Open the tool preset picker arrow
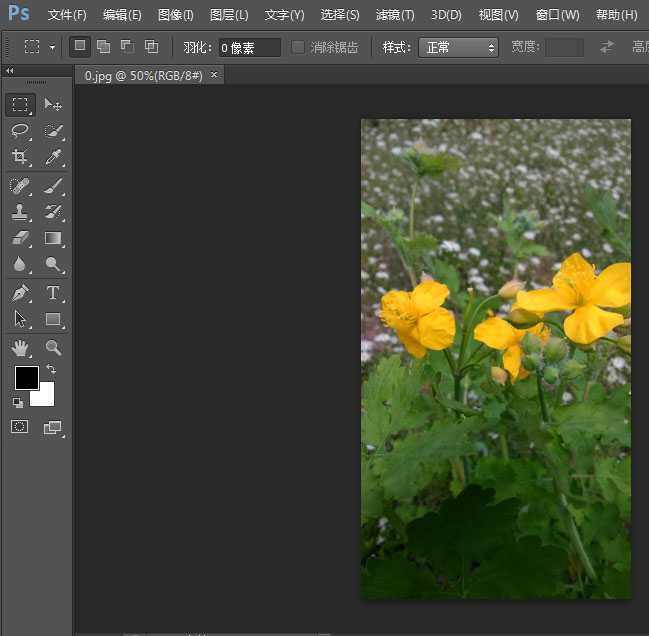 pyautogui.click(x=51, y=47)
